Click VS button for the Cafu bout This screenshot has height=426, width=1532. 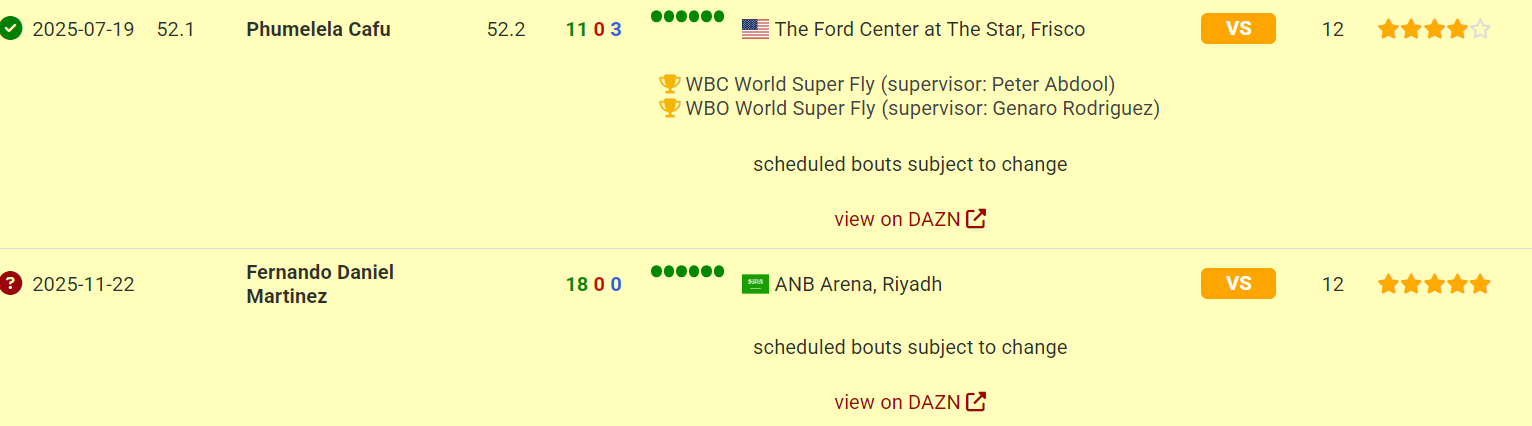(x=1238, y=29)
